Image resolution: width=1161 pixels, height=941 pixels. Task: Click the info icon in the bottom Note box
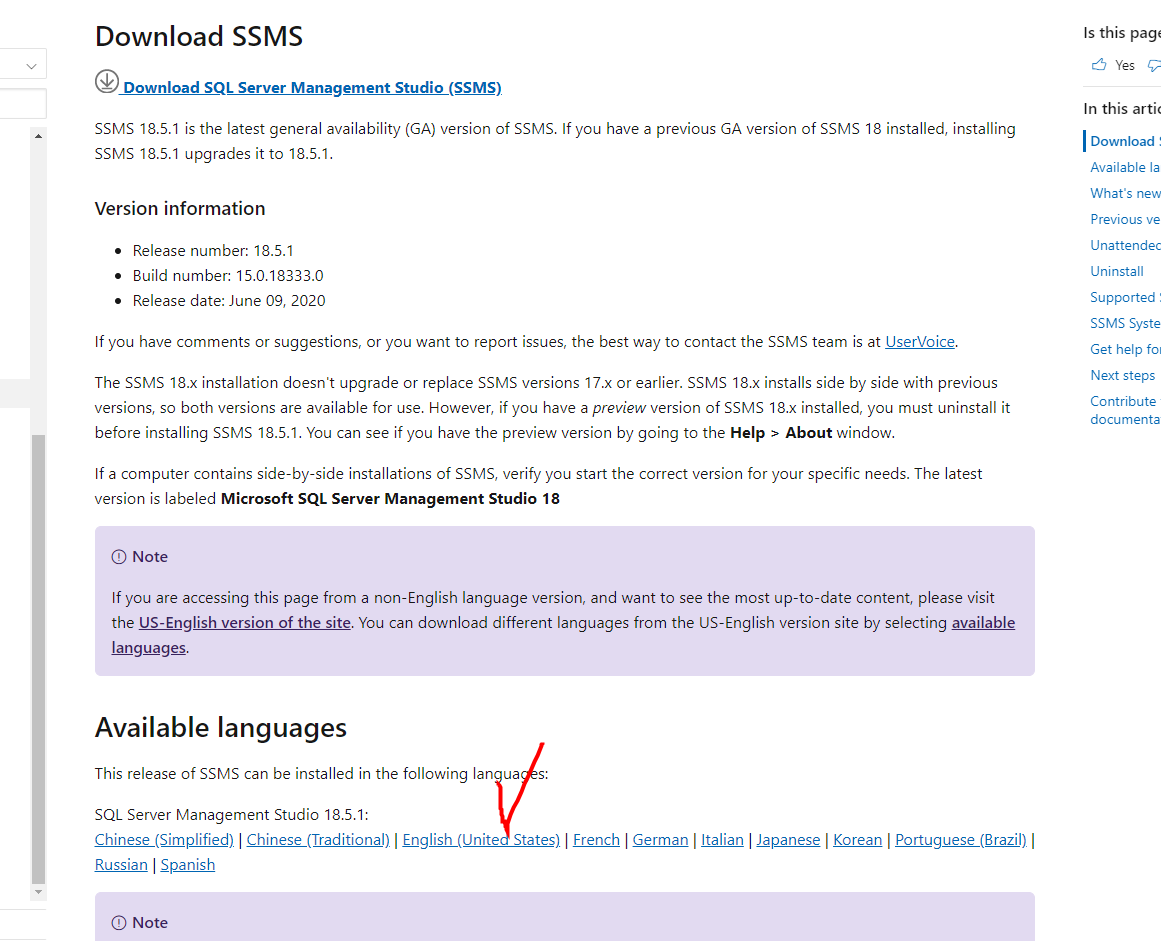(x=121, y=922)
